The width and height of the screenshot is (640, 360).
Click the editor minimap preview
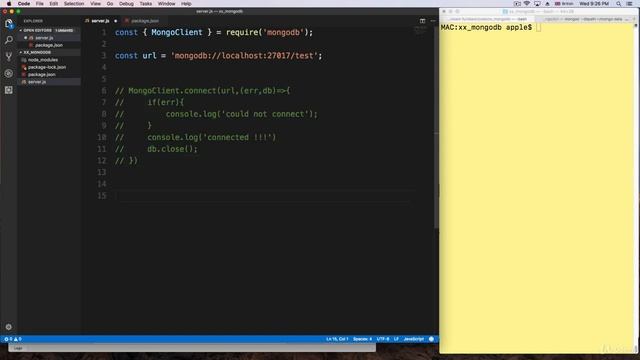[420, 31]
